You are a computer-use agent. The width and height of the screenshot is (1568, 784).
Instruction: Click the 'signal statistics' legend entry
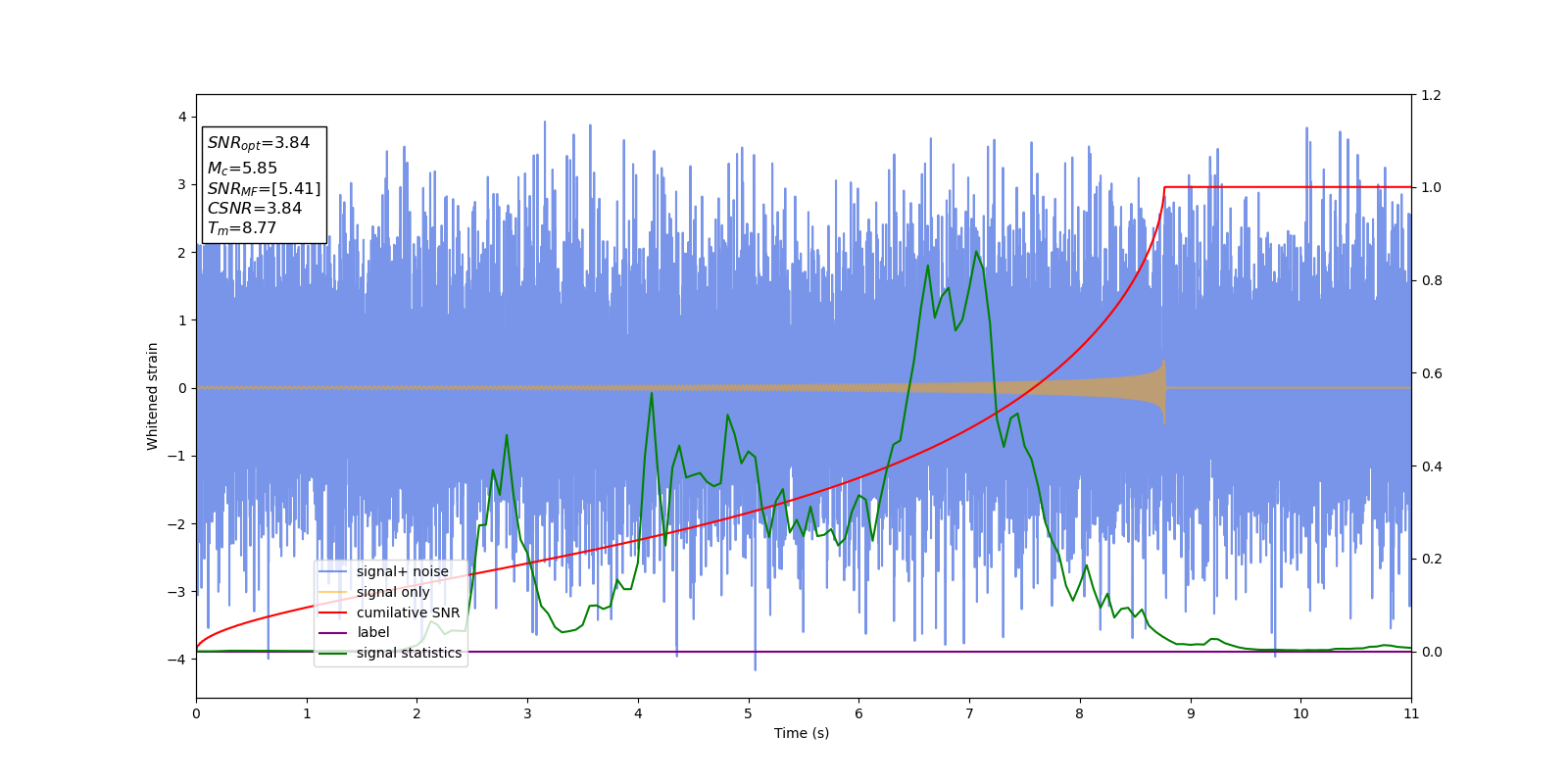391,653
